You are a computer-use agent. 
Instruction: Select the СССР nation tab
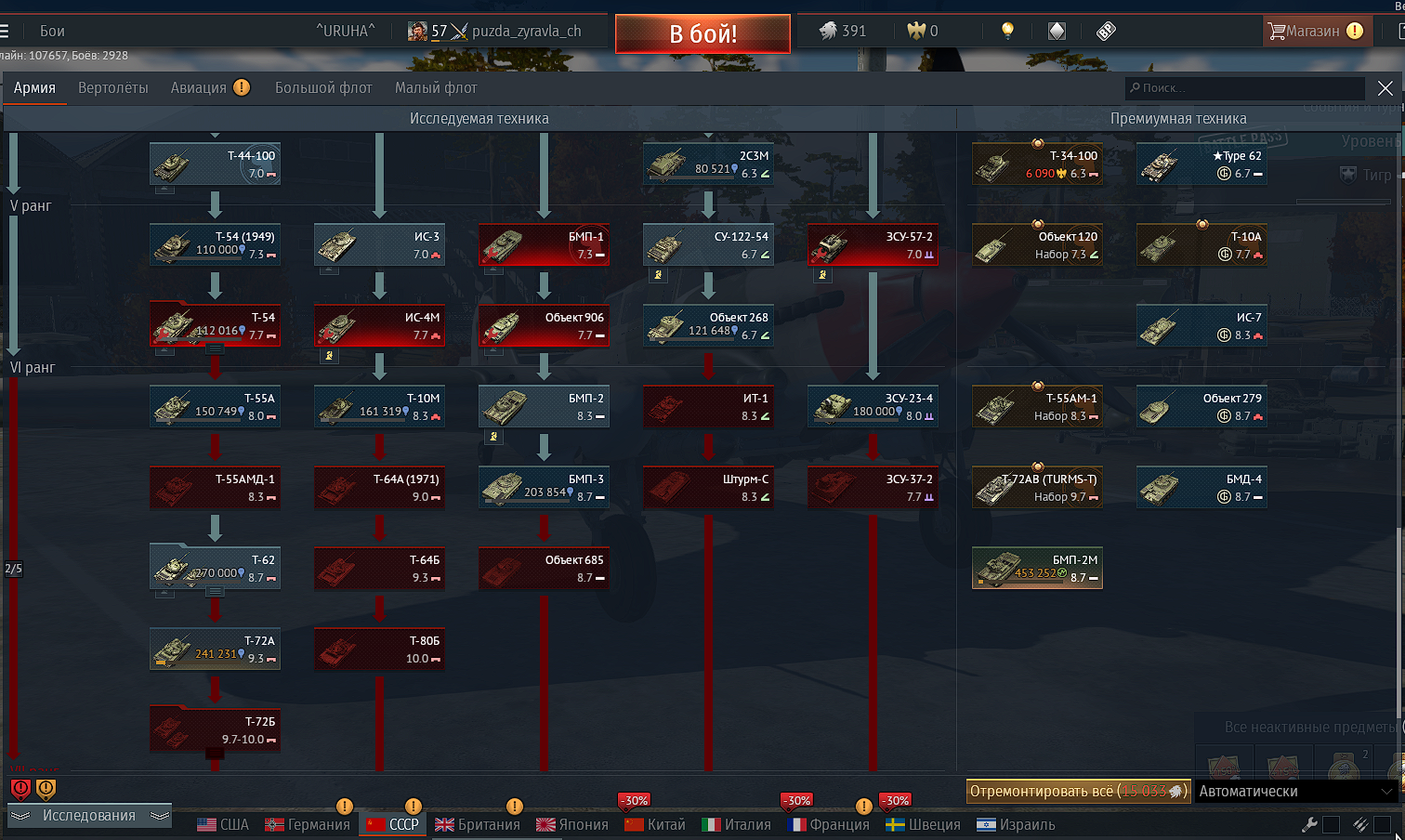tap(392, 824)
